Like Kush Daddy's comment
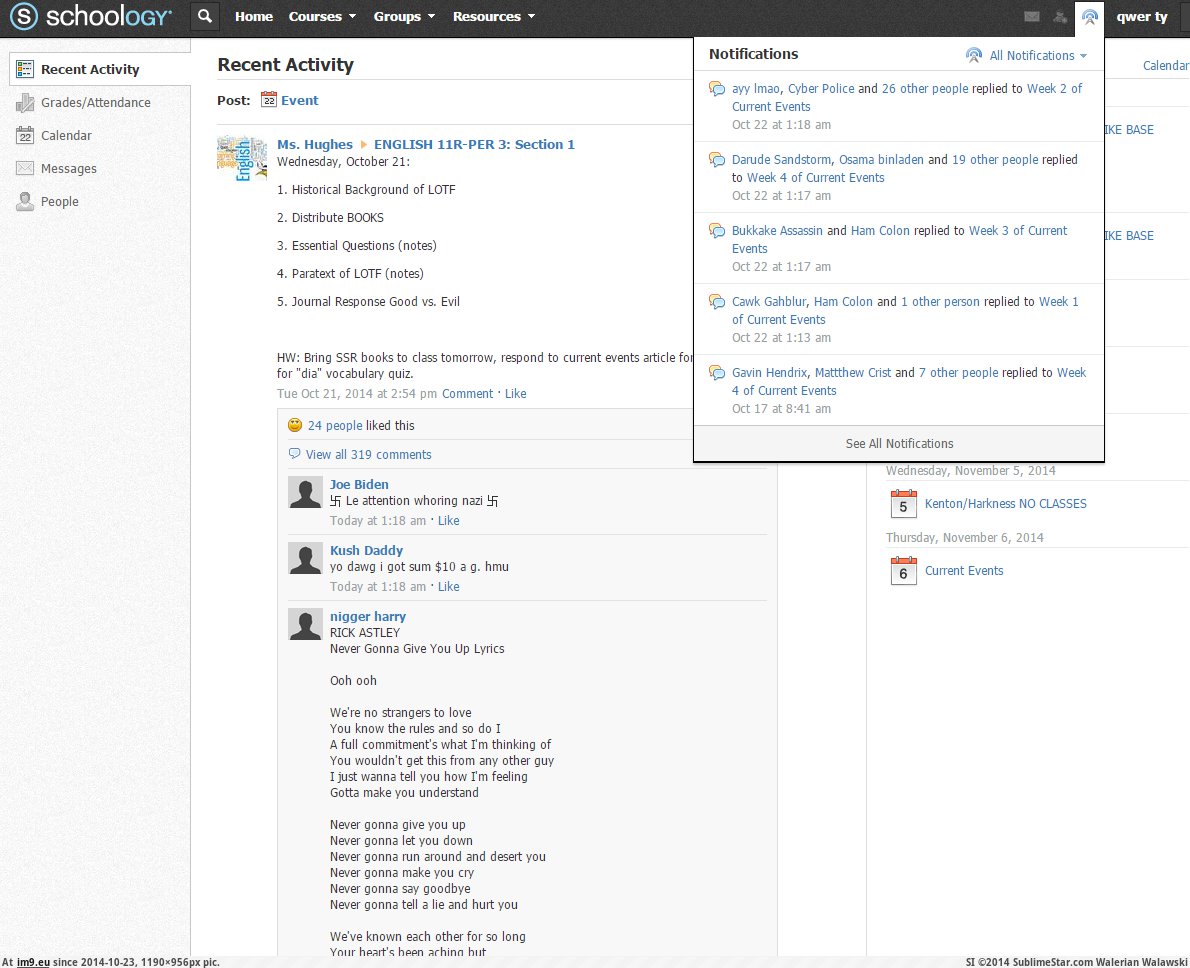1190x968 pixels. 449,587
